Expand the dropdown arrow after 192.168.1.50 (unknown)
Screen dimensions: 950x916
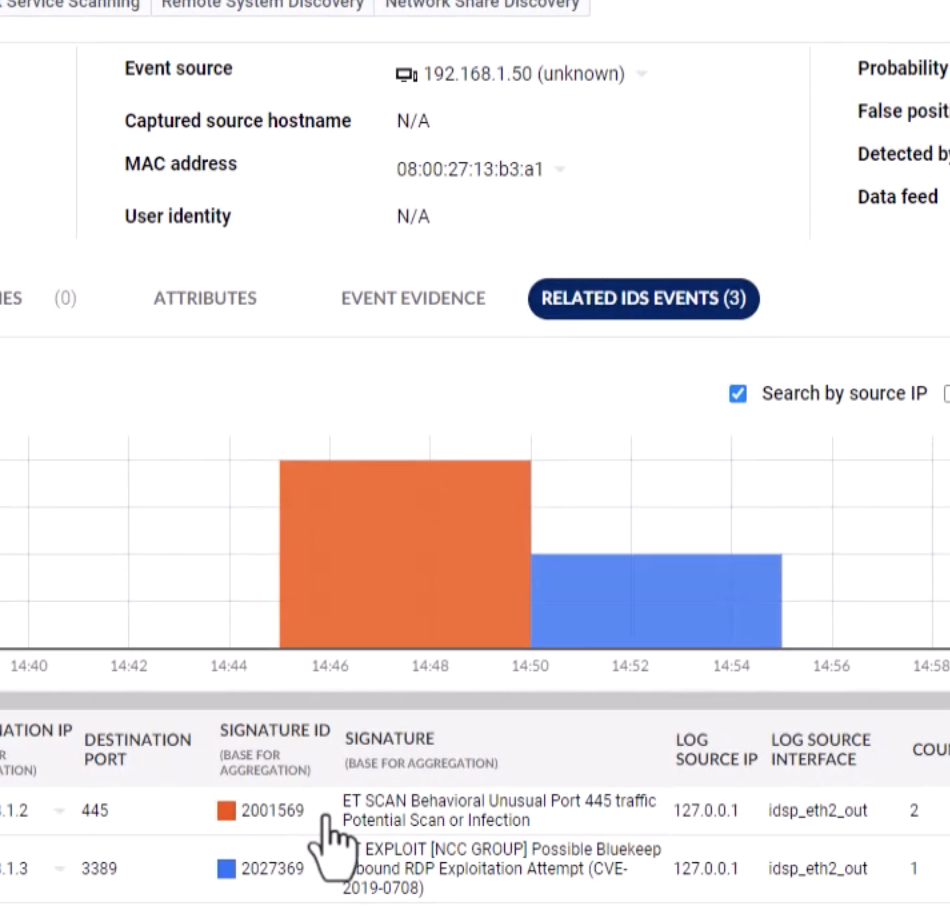(642, 75)
